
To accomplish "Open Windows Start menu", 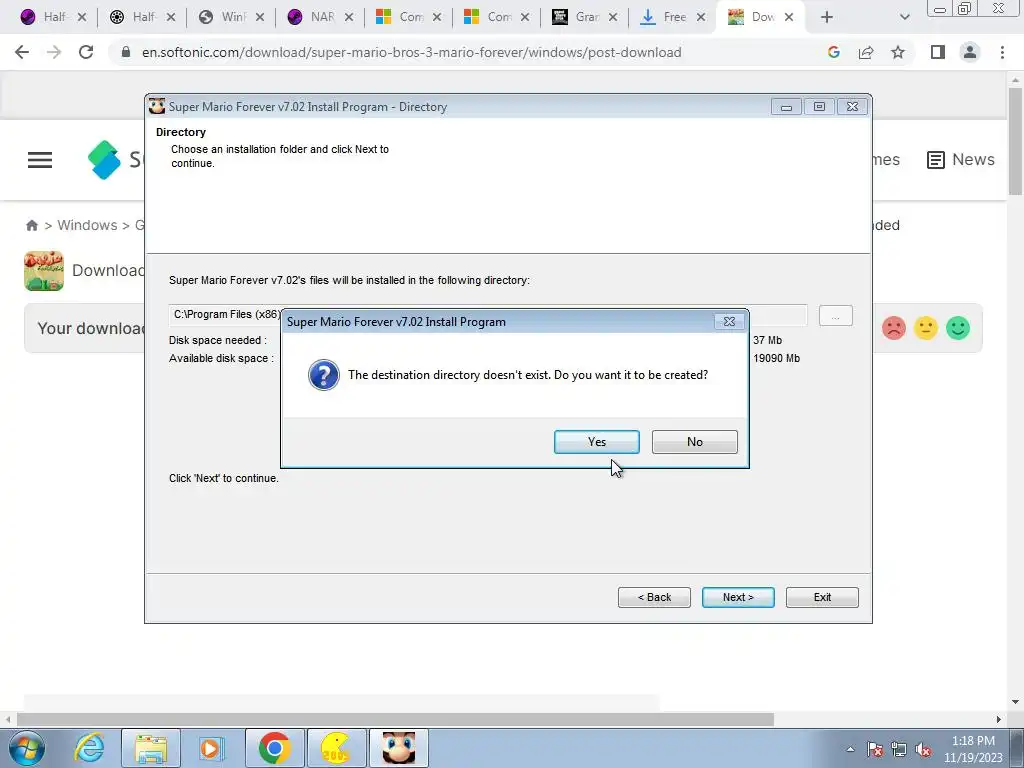I will point(26,748).
